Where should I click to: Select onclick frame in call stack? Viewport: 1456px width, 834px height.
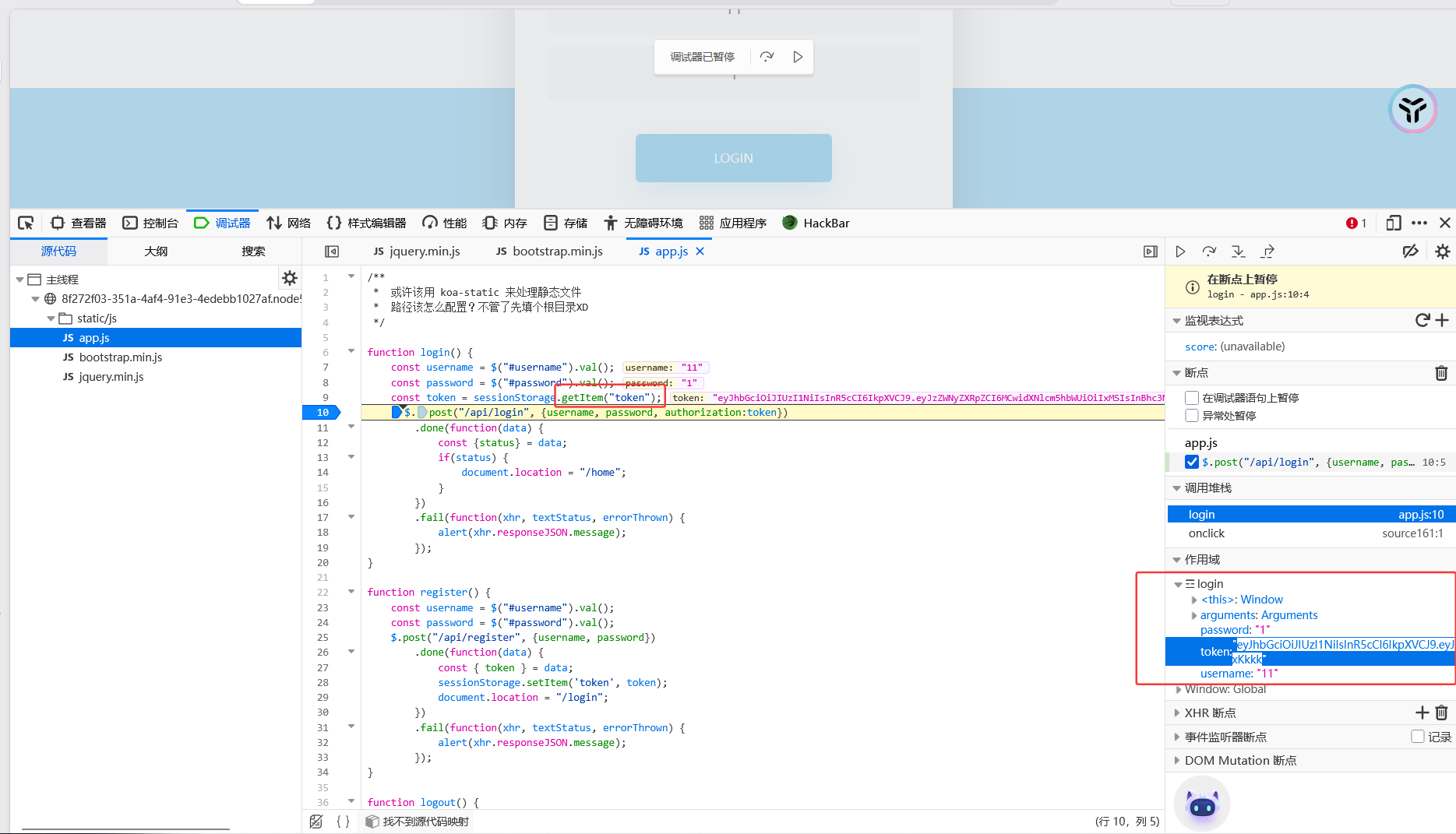coord(1207,533)
